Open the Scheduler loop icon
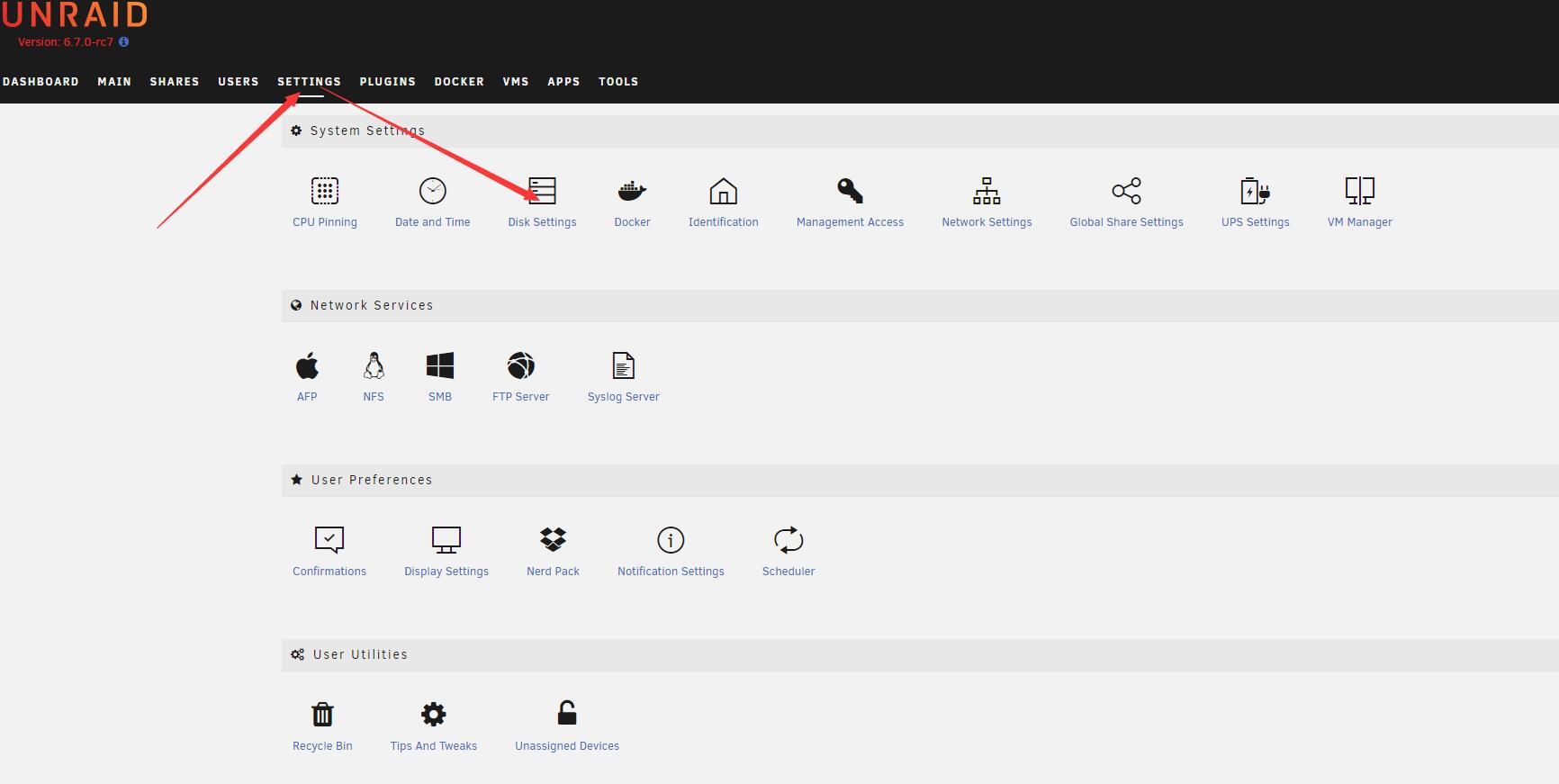The height and width of the screenshot is (784, 1559). click(789, 540)
